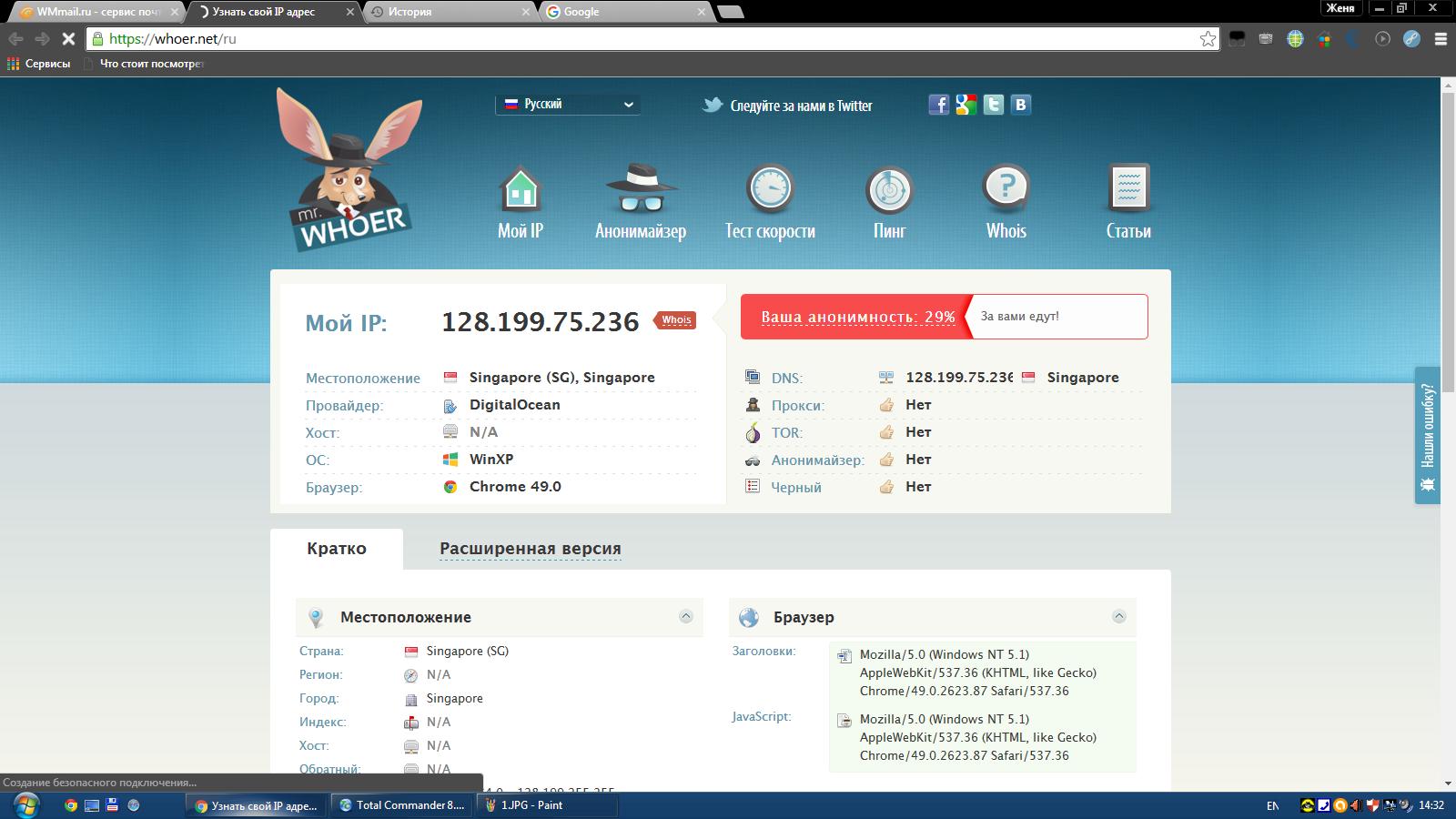
Task: Open the Windows Start menu
Action: coord(25,805)
